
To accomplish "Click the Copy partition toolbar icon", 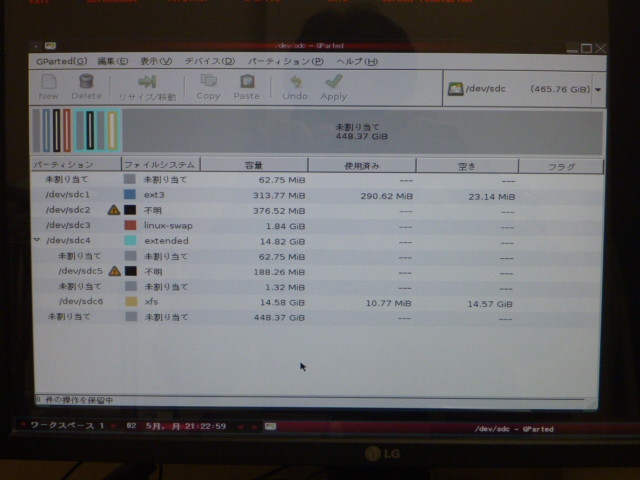I will (x=209, y=81).
